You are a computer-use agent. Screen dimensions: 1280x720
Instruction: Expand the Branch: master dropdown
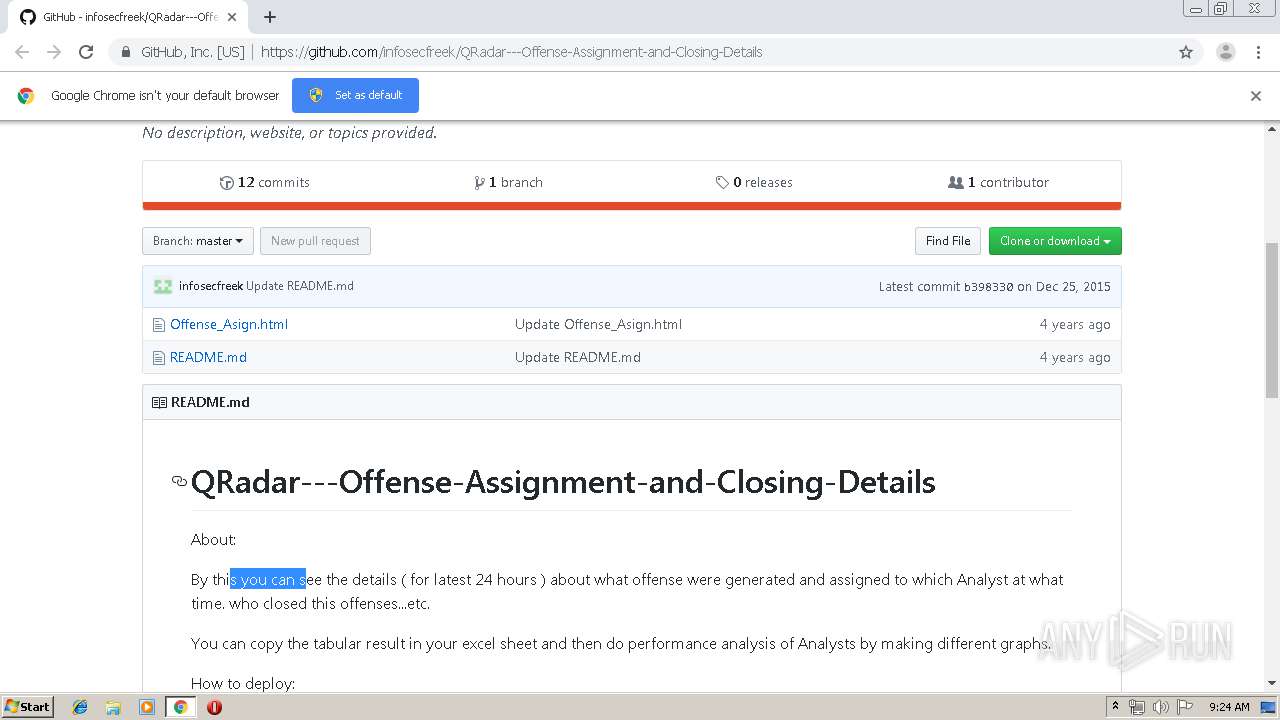pos(198,241)
